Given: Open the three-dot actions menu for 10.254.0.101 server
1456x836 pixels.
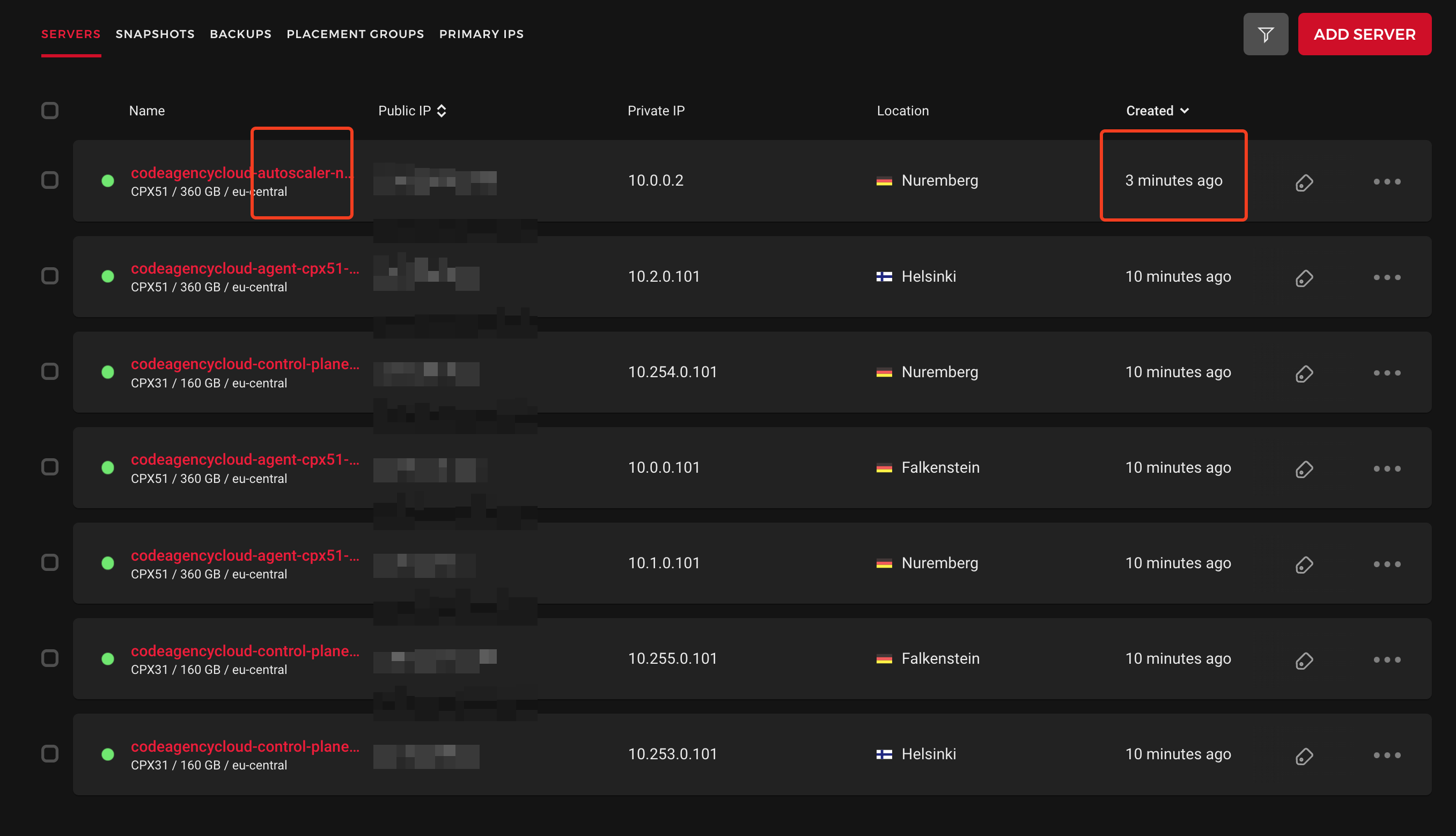Looking at the screenshot, I should [x=1387, y=372].
